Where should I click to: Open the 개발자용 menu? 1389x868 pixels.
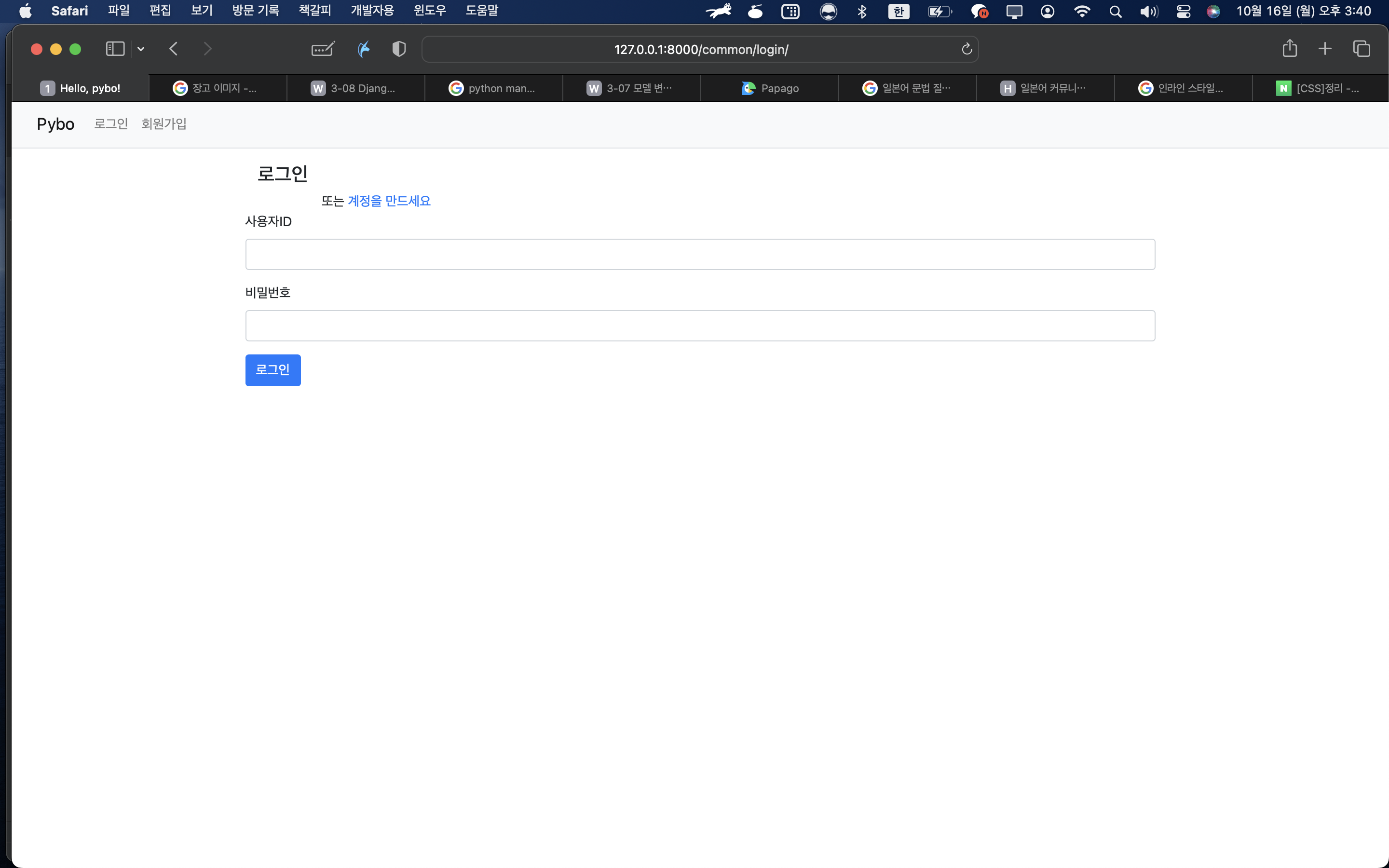tap(372, 11)
